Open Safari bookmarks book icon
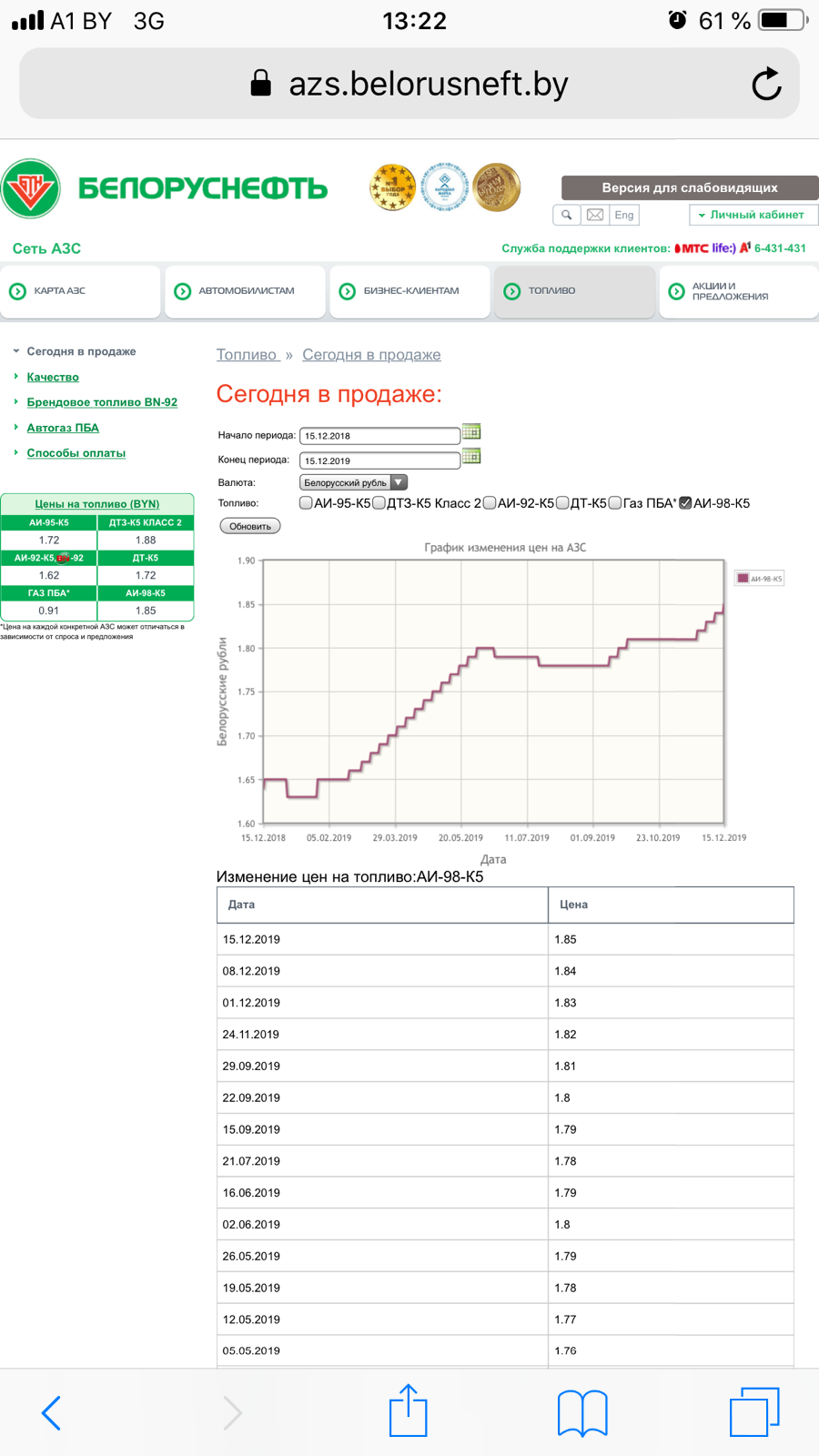Viewport: 819px width, 1456px height. click(582, 1412)
